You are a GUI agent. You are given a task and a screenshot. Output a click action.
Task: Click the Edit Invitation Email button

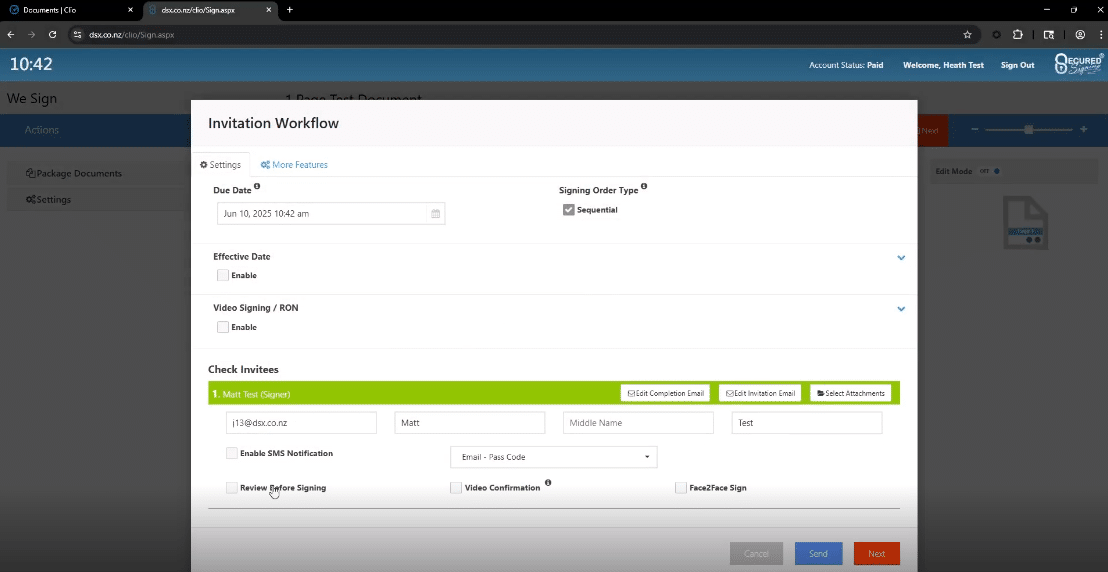pos(760,393)
